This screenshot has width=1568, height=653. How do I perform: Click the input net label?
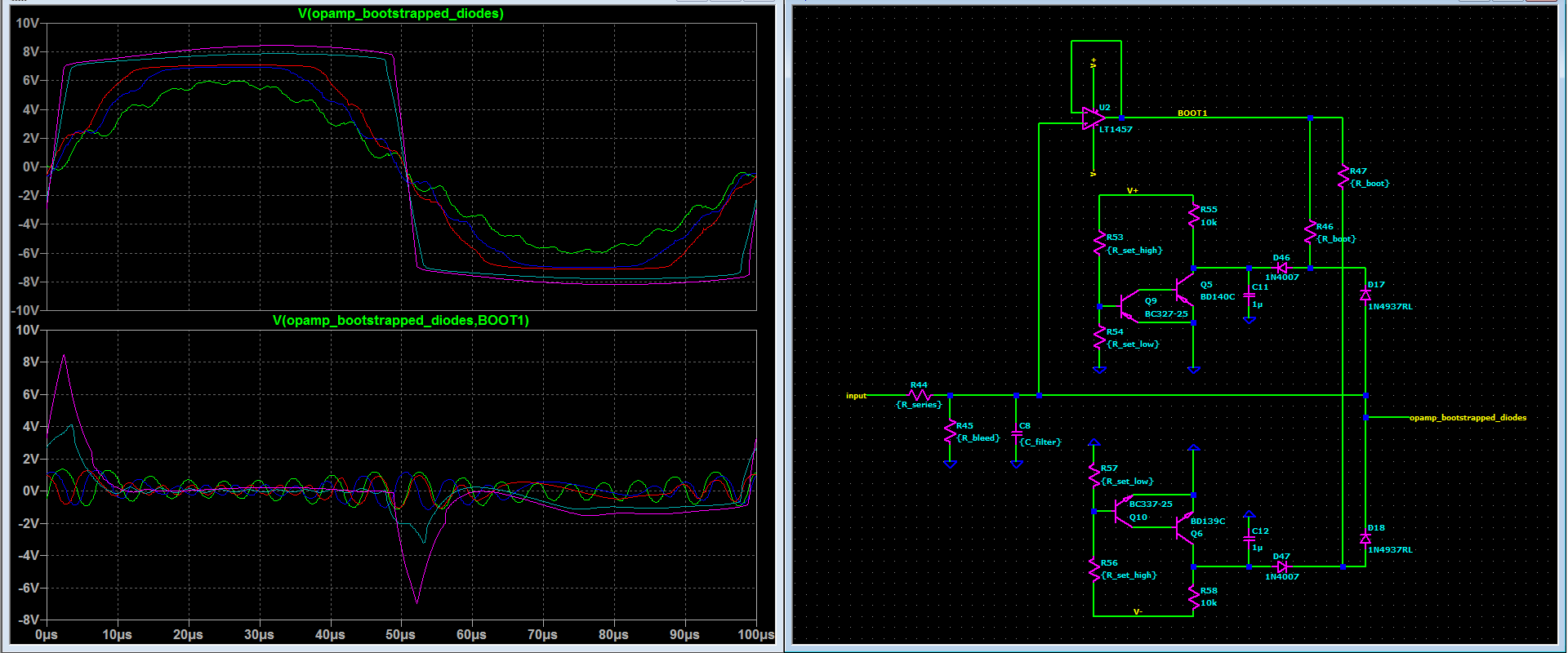click(856, 396)
